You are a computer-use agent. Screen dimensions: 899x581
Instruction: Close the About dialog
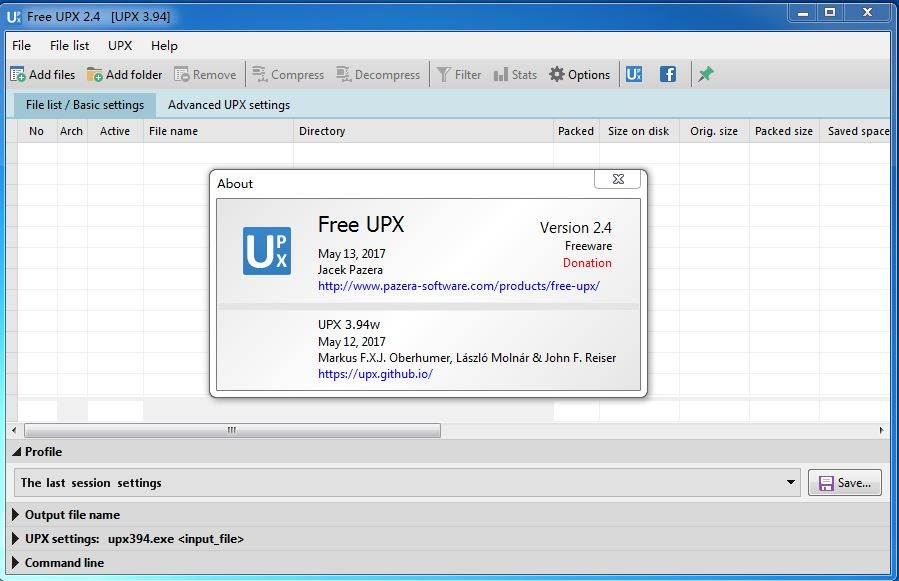(x=617, y=179)
